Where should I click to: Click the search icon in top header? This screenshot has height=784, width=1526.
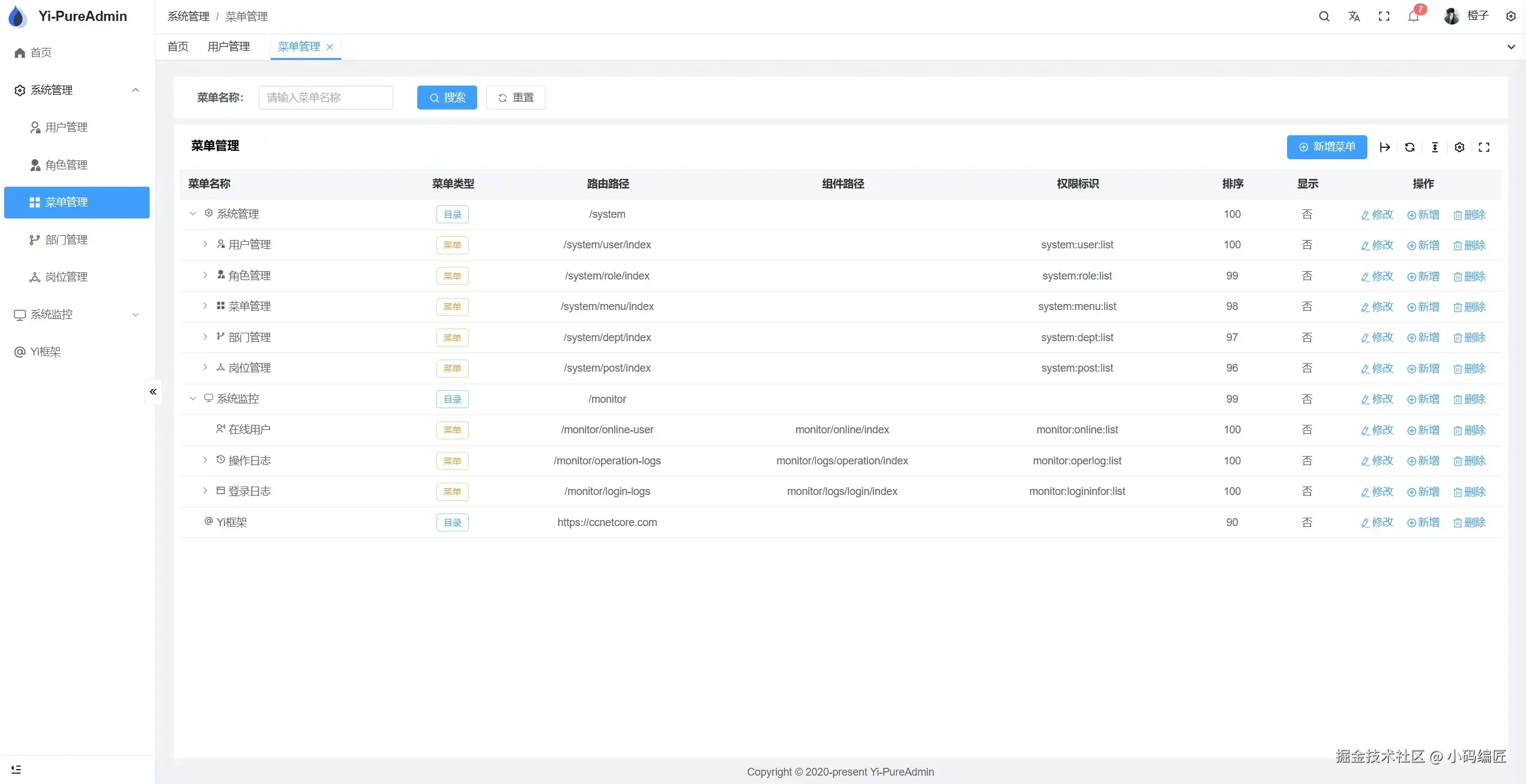point(1324,16)
